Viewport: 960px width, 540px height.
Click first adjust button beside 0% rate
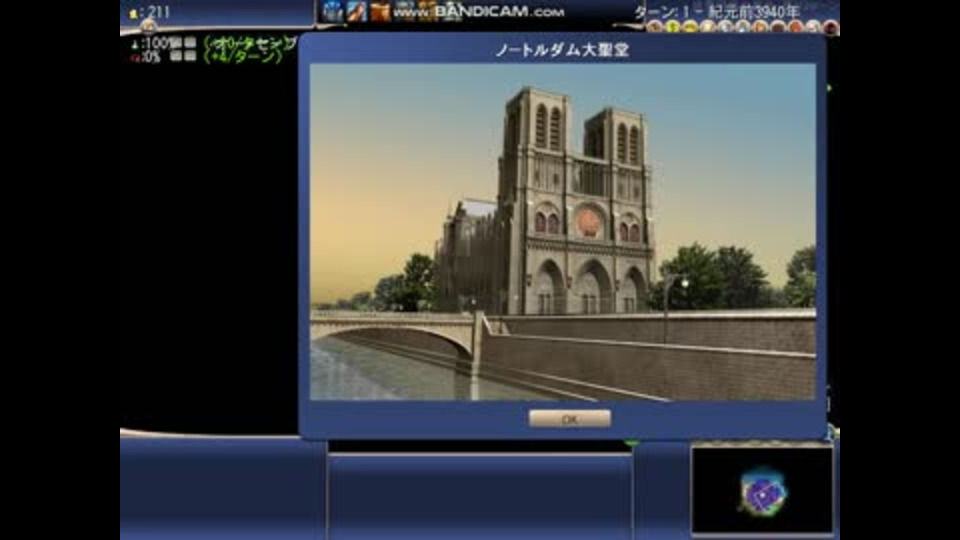[x=176, y=56]
